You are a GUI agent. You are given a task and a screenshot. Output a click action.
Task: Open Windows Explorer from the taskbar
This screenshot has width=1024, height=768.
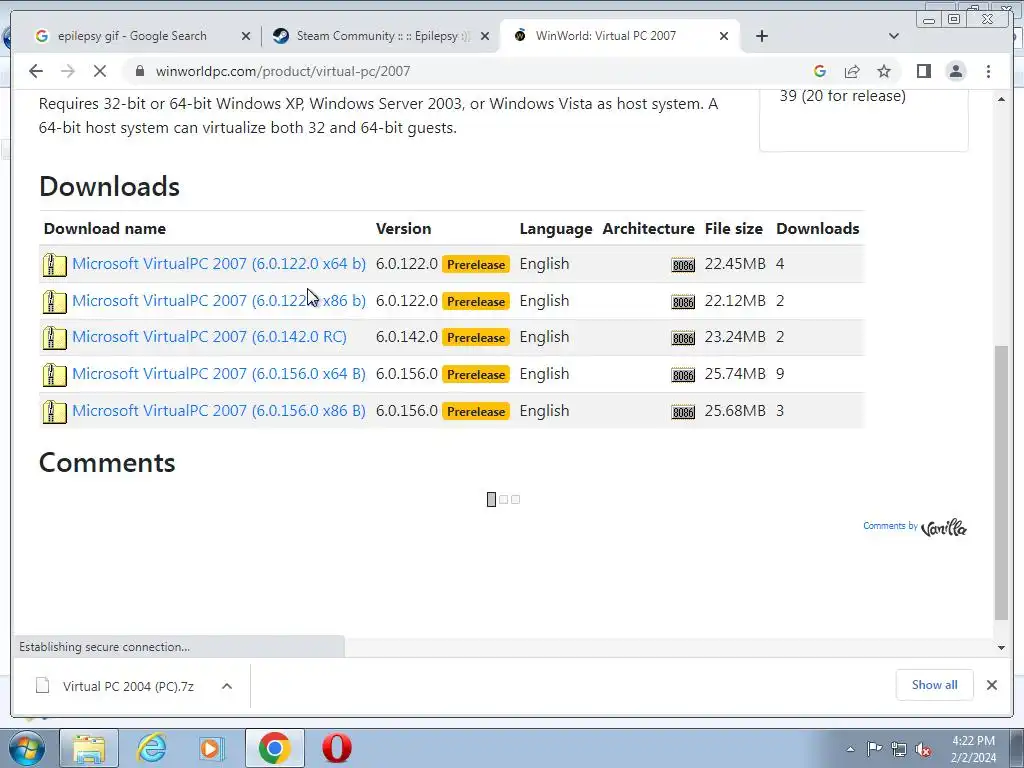tap(89, 748)
